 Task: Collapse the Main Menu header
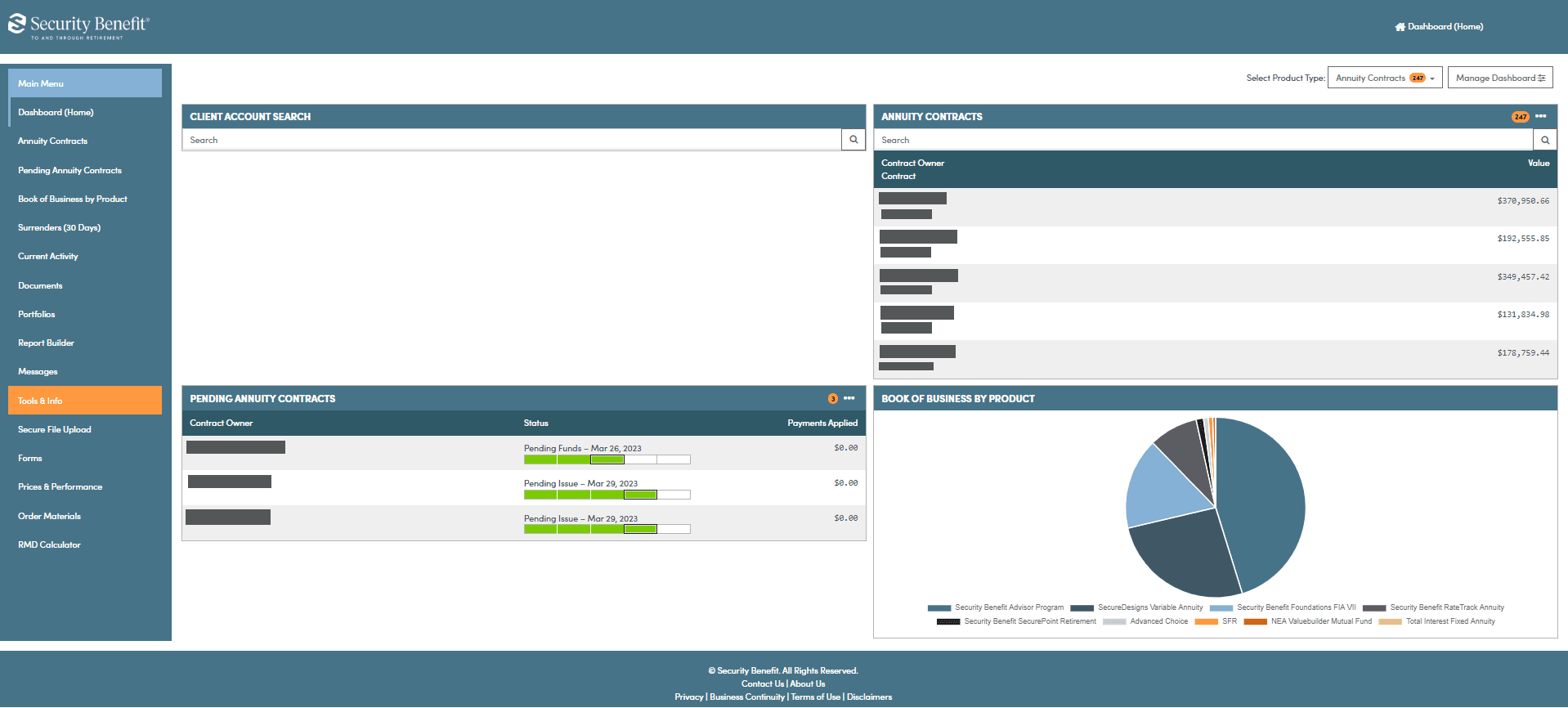[x=85, y=83]
